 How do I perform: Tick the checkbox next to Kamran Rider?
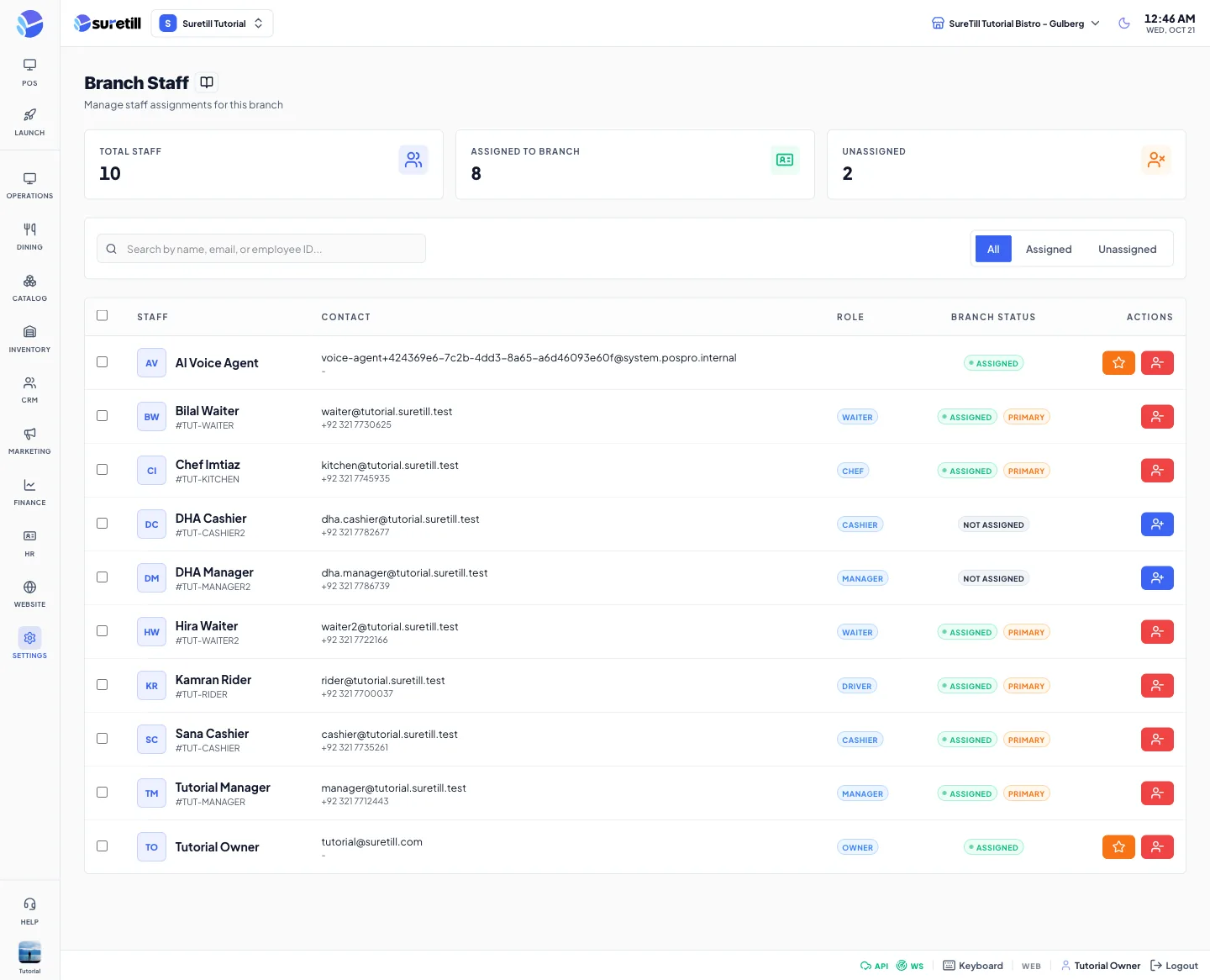(x=103, y=685)
